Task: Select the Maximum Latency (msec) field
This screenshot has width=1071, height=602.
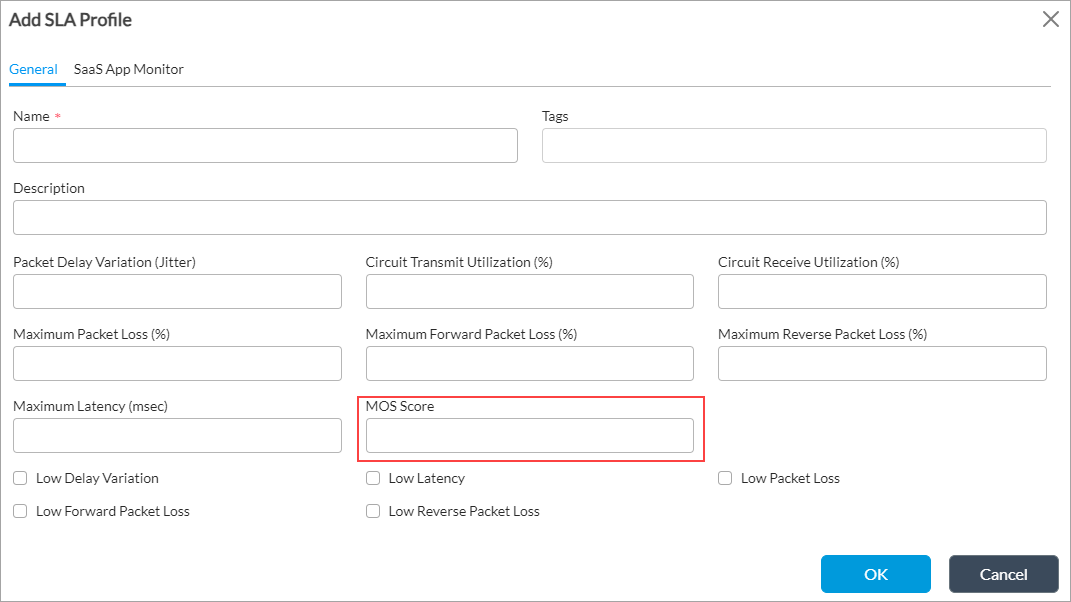Action: pos(177,435)
